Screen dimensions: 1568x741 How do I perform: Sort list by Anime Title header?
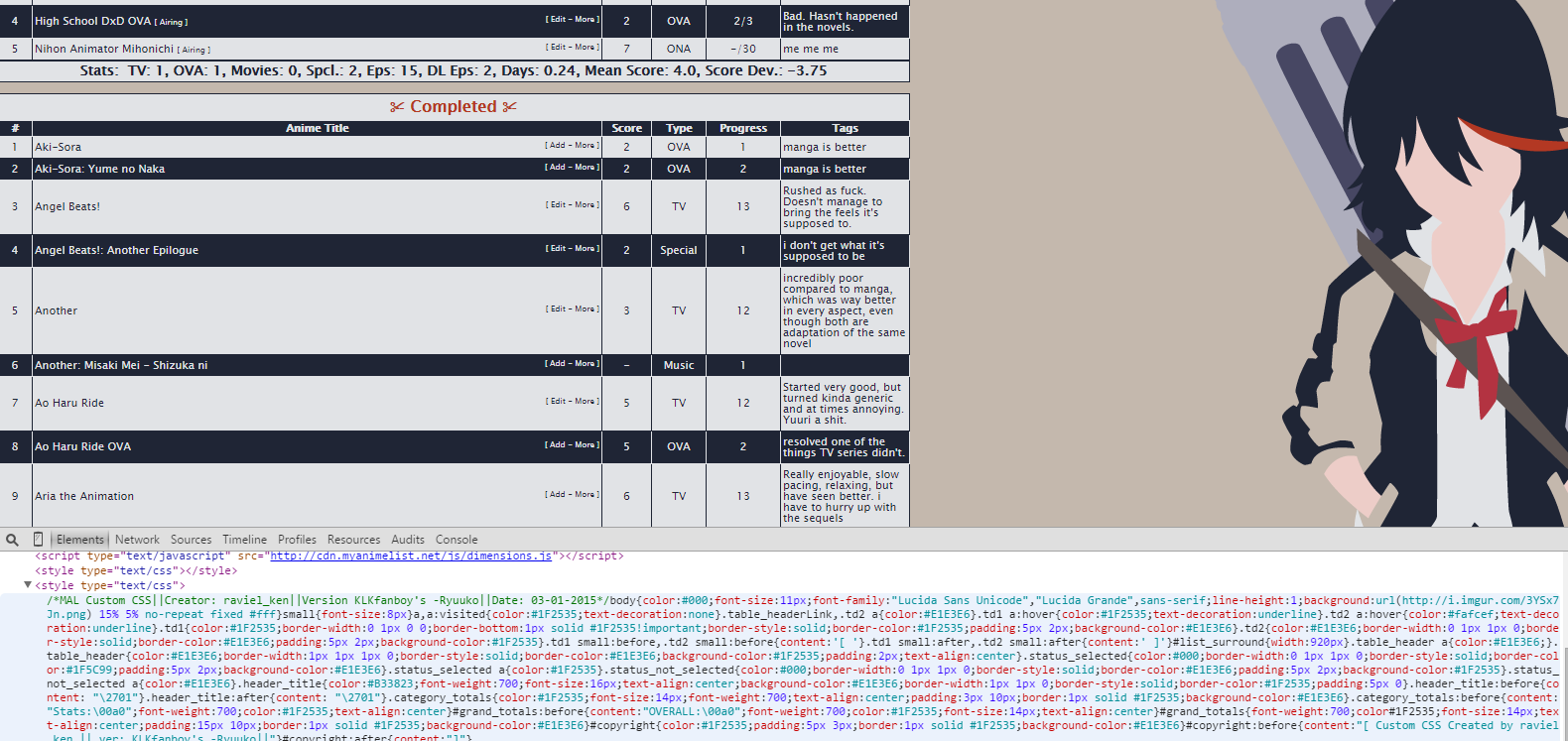pos(317,128)
